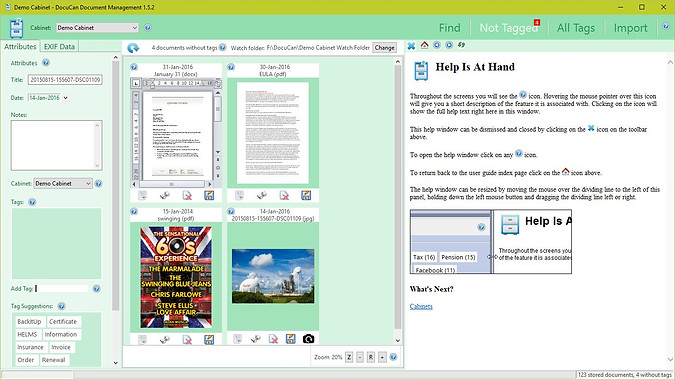Screen dimensions: 675x380
Task: Click the help panel back arrow icon
Action: pos(437,45)
